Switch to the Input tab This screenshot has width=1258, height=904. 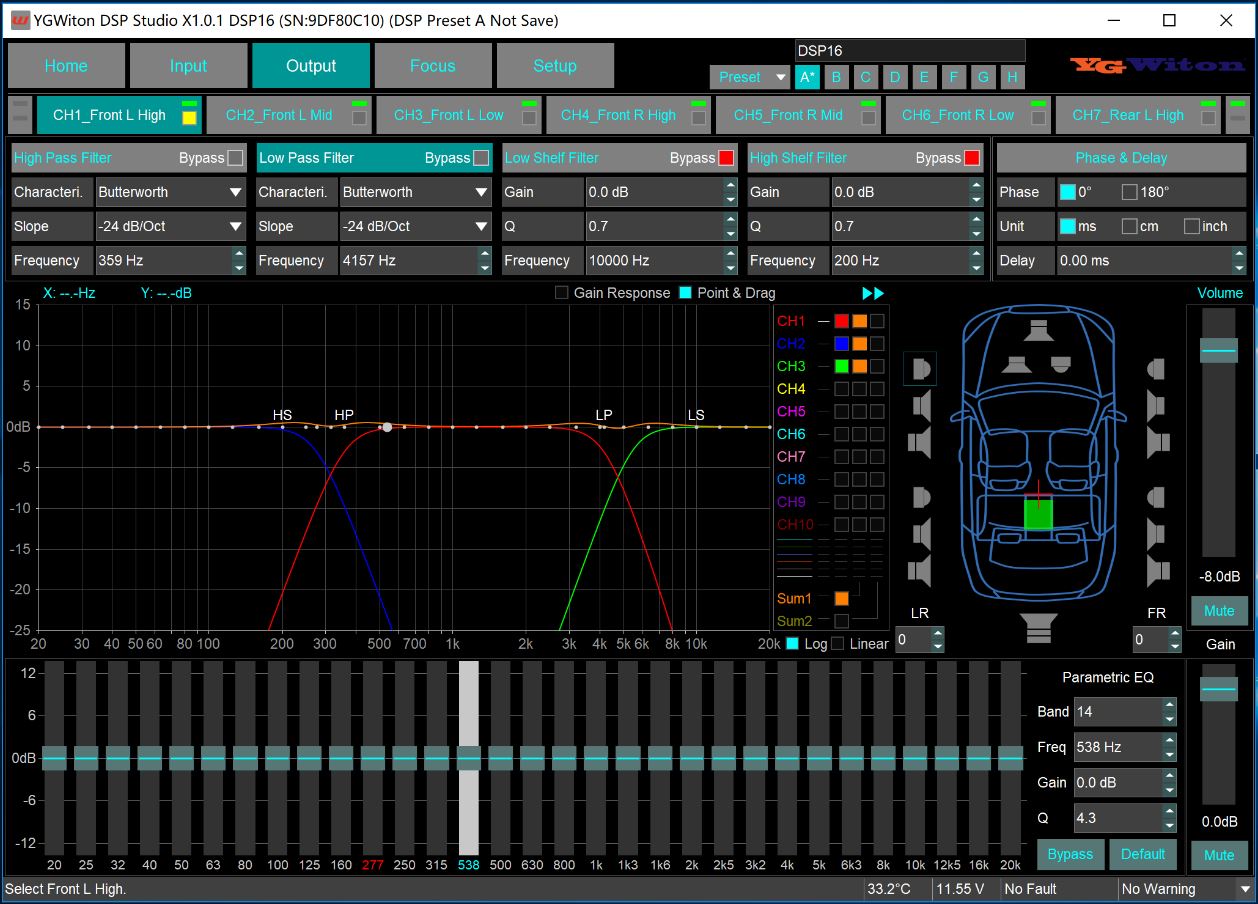188,66
